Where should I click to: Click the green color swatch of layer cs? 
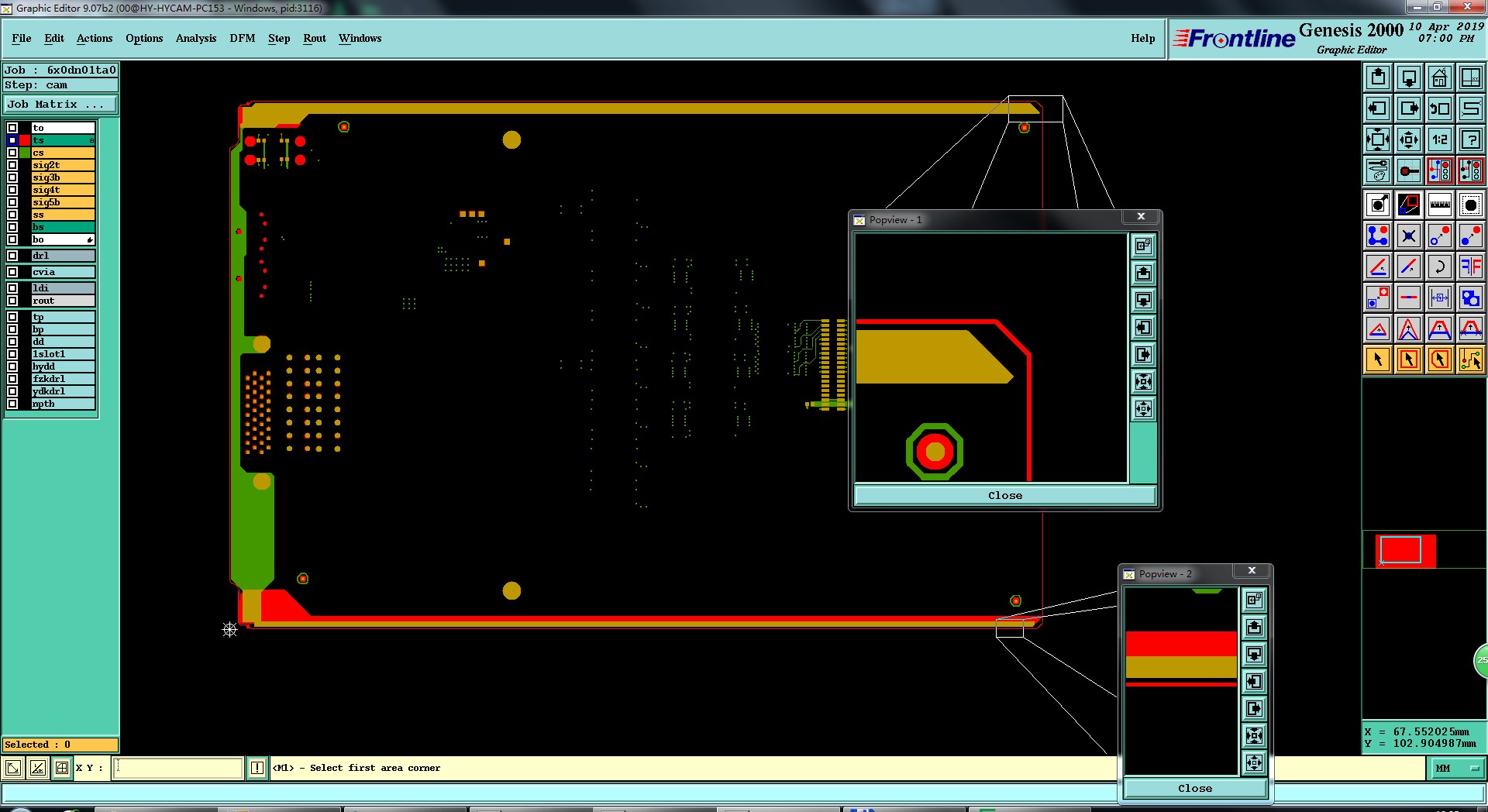click(x=25, y=153)
